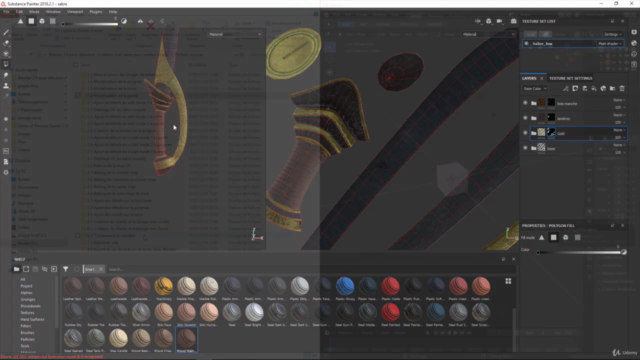Close the Layers tab
The height and width of the screenshot is (360, 640).
point(542,78)
